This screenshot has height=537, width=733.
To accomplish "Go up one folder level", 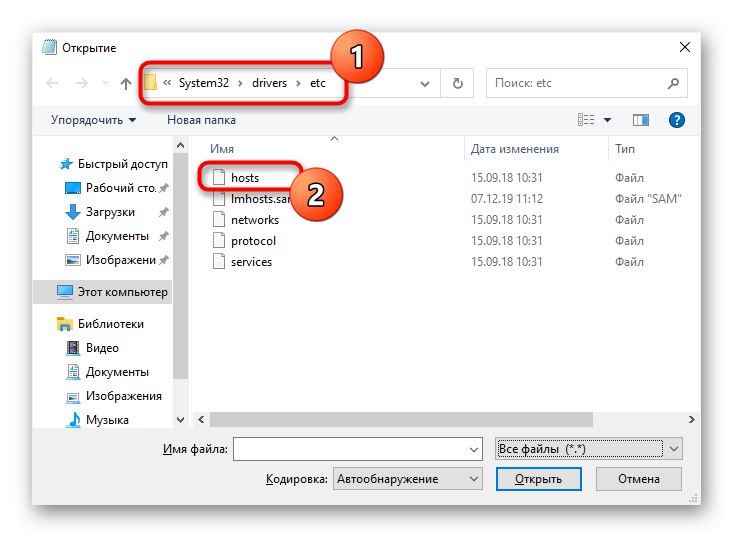I will click(125, 83).
